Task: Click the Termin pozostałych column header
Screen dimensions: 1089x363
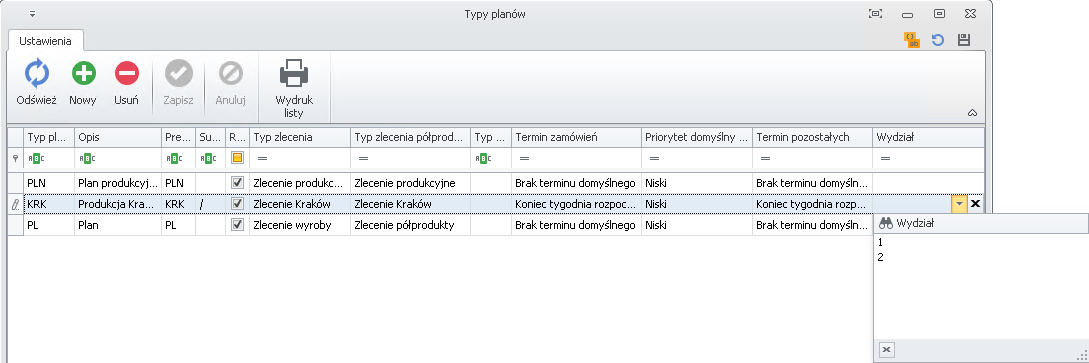Action: (813, 137)
